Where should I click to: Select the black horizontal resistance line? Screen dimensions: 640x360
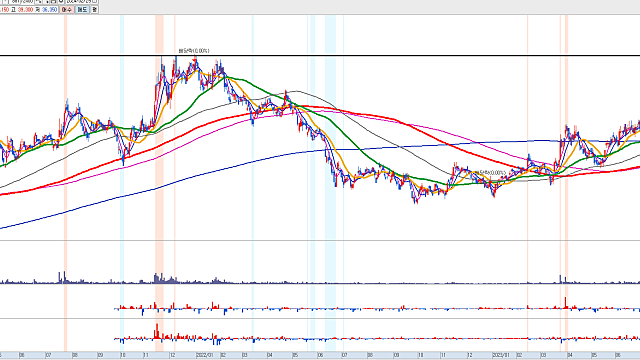point(320,55)
